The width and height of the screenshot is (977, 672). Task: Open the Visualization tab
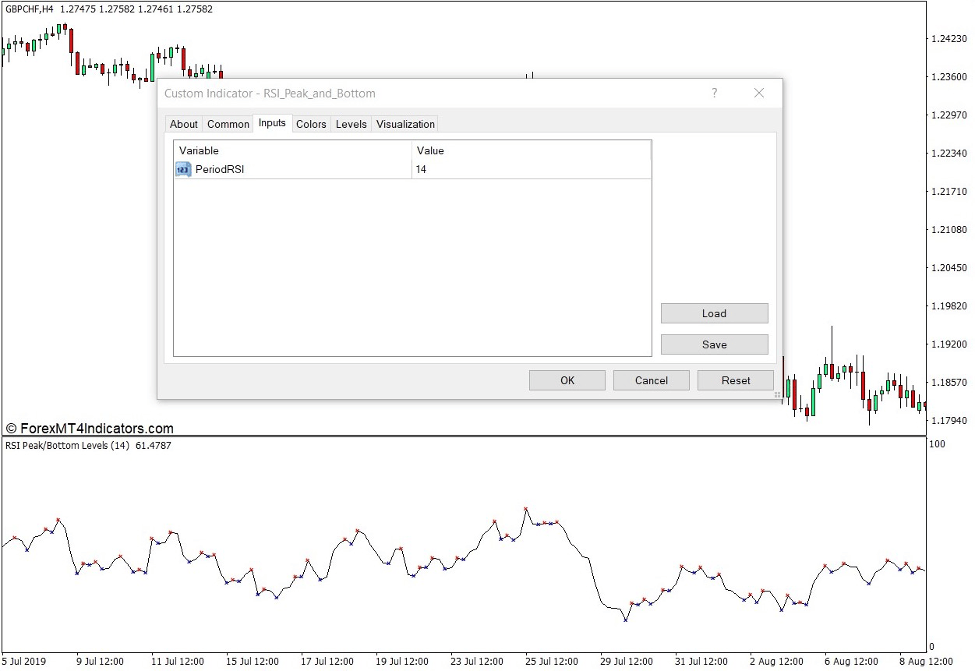405,123
